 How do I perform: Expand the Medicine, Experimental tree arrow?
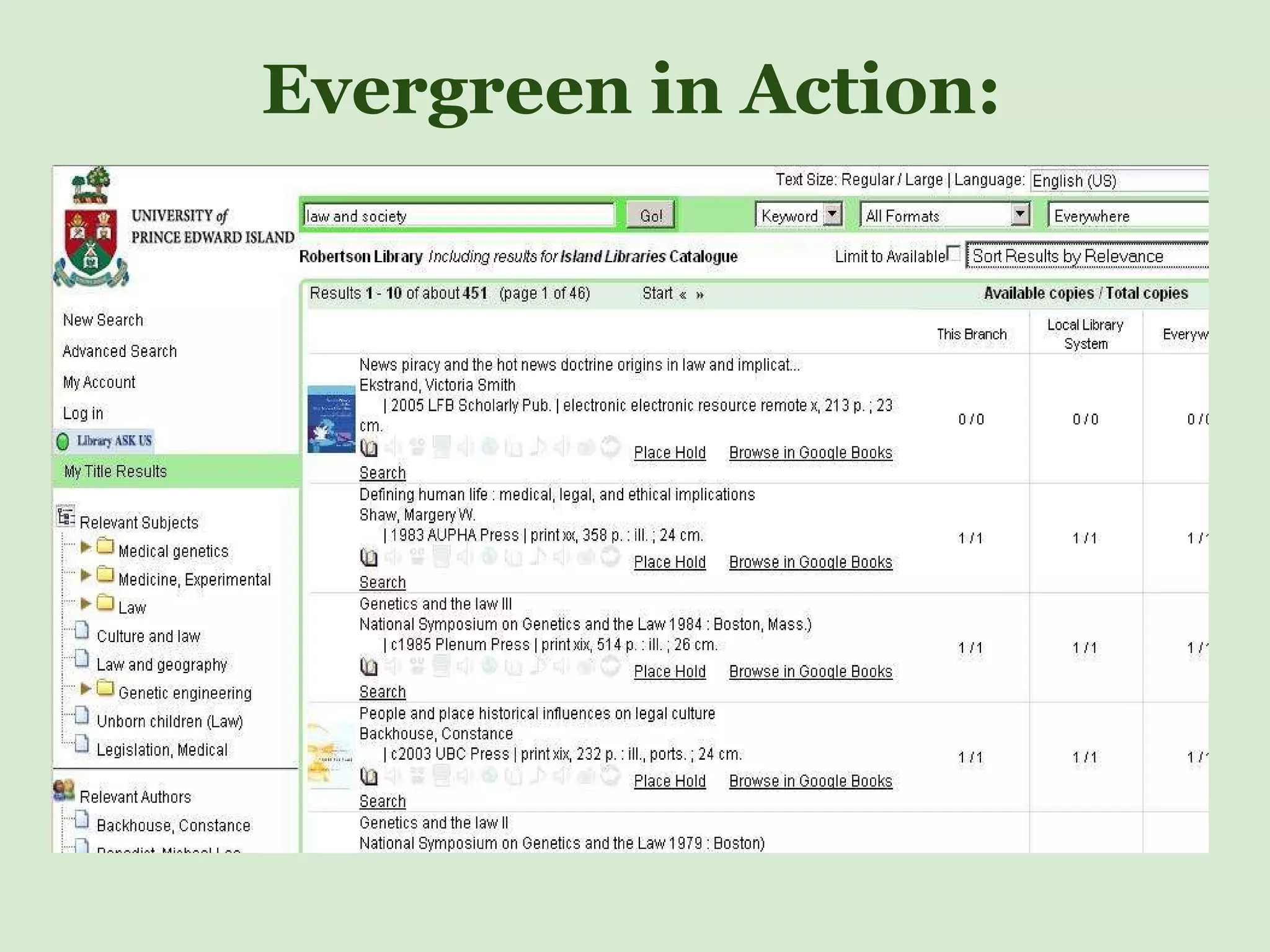pyautogui.click(x=86, y=576)
